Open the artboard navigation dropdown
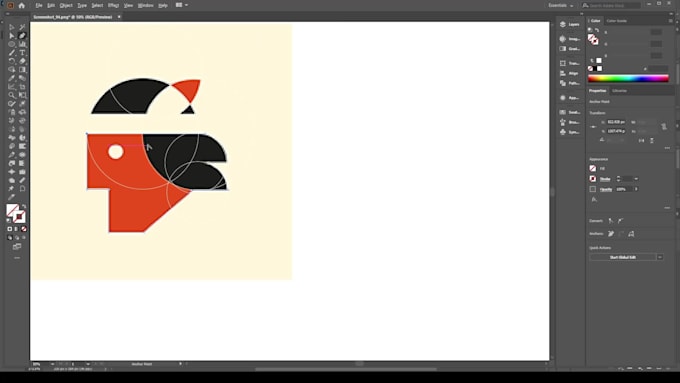The image size is (680, 383). (88, 364)
